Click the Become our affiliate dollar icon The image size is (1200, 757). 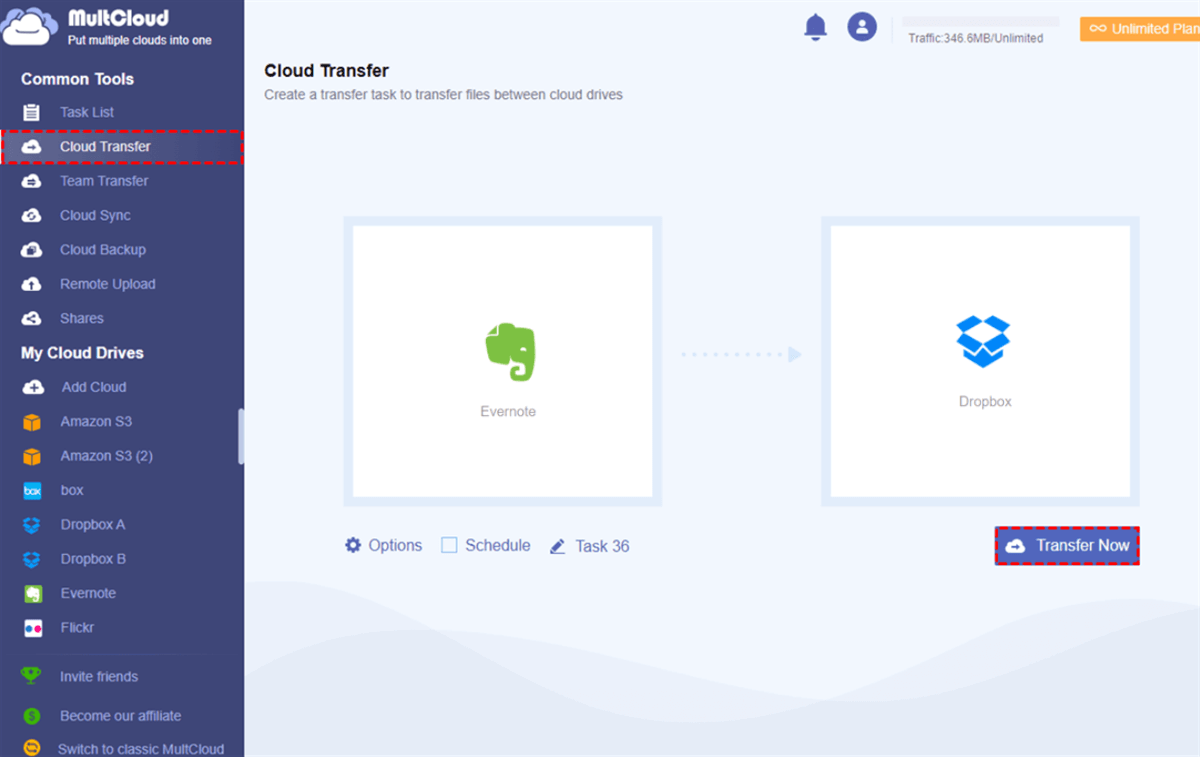[x=32, y=716]
